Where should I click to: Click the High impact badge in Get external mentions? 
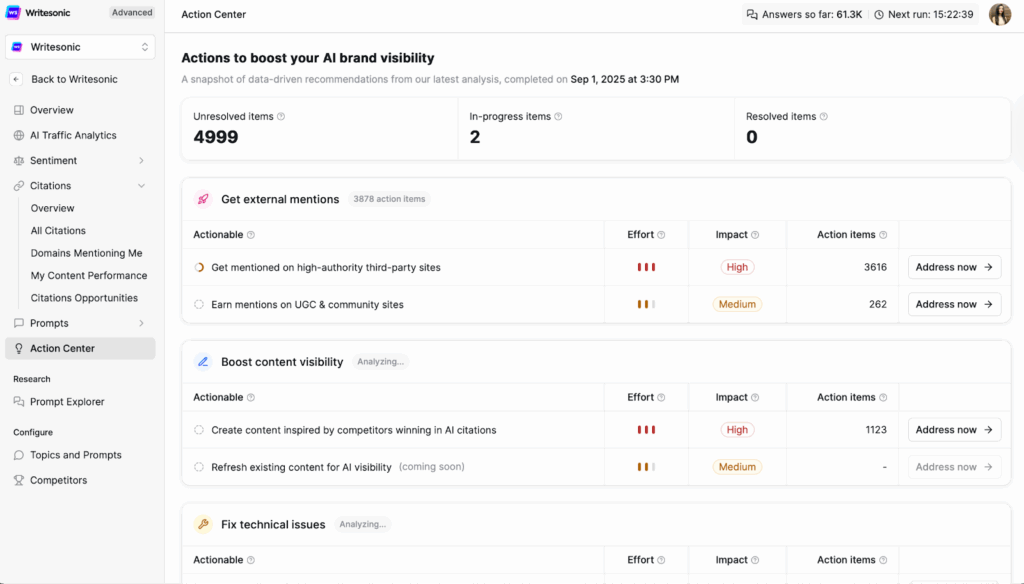pos(737,267)
